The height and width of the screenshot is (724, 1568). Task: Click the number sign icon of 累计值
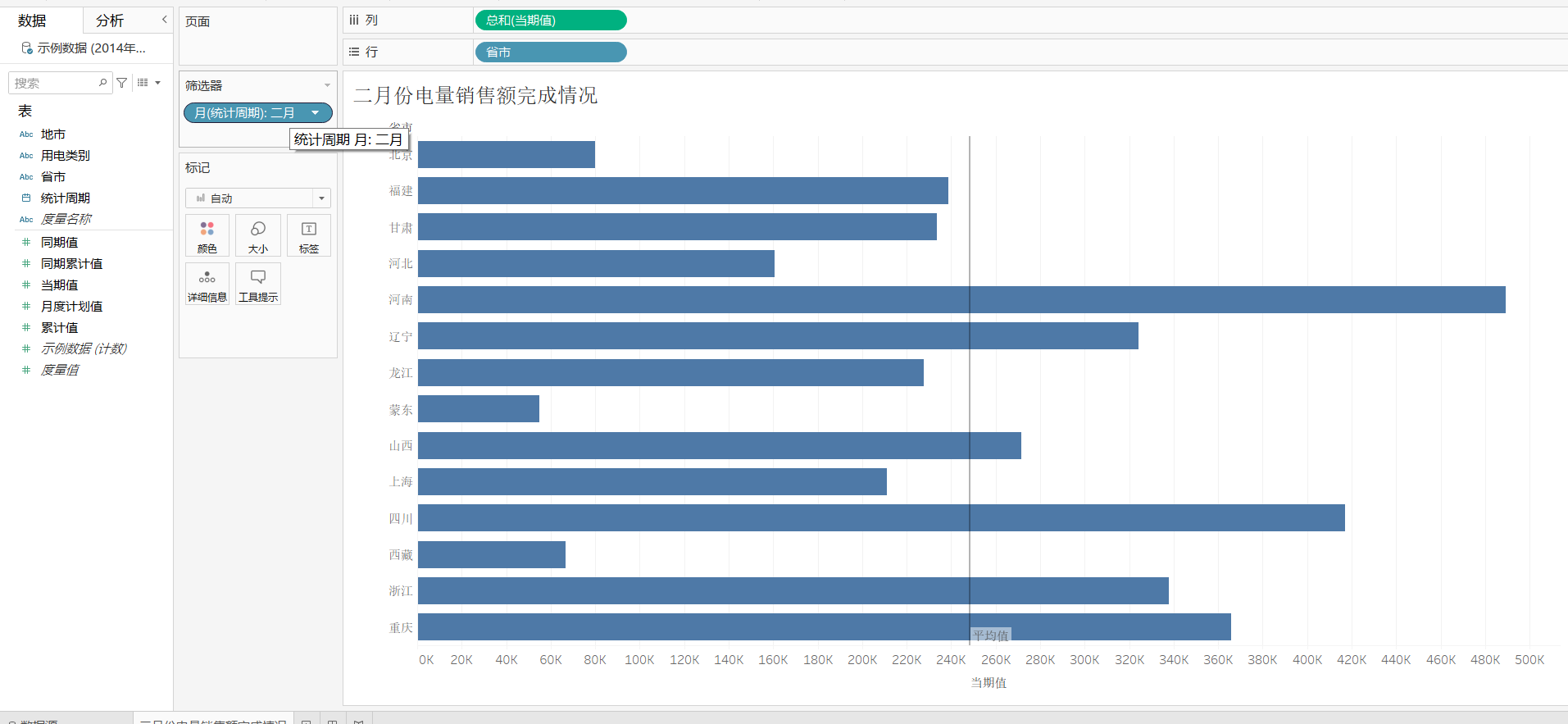pyautogui.click(x=26, y=327)
